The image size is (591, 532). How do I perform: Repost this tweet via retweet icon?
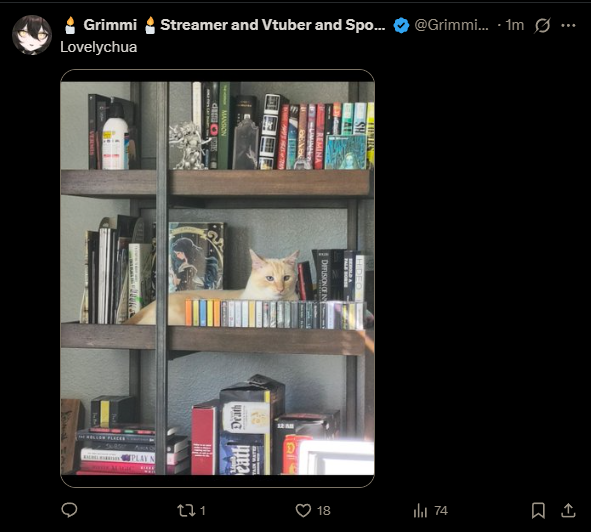pyautogui.click(x=186, y=511)
